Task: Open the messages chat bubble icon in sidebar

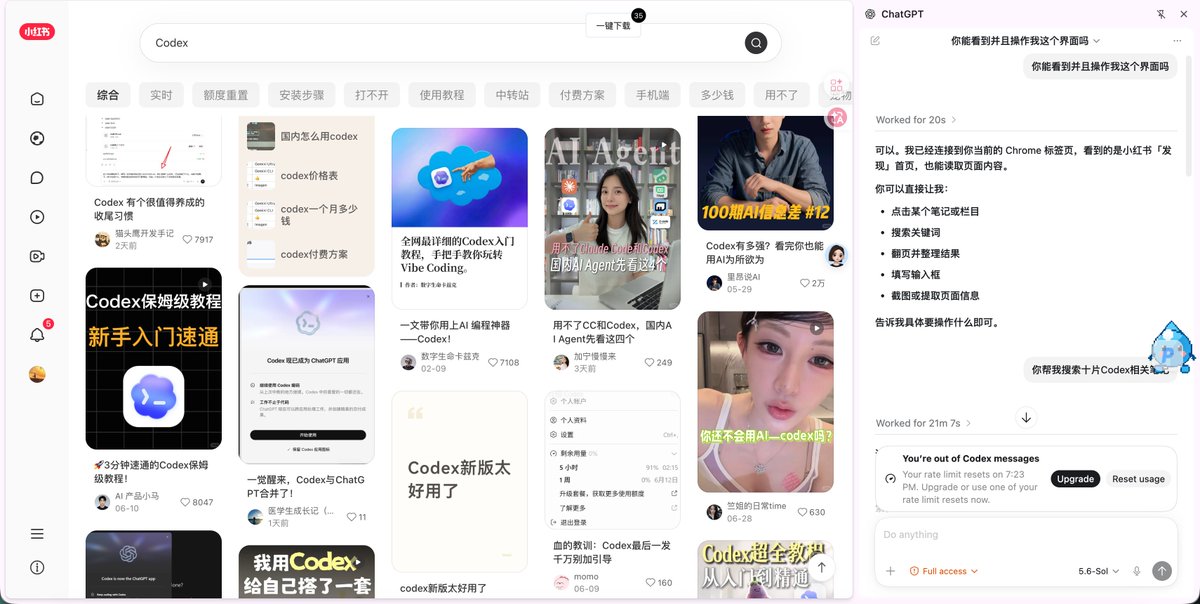Action: (37, 178)
